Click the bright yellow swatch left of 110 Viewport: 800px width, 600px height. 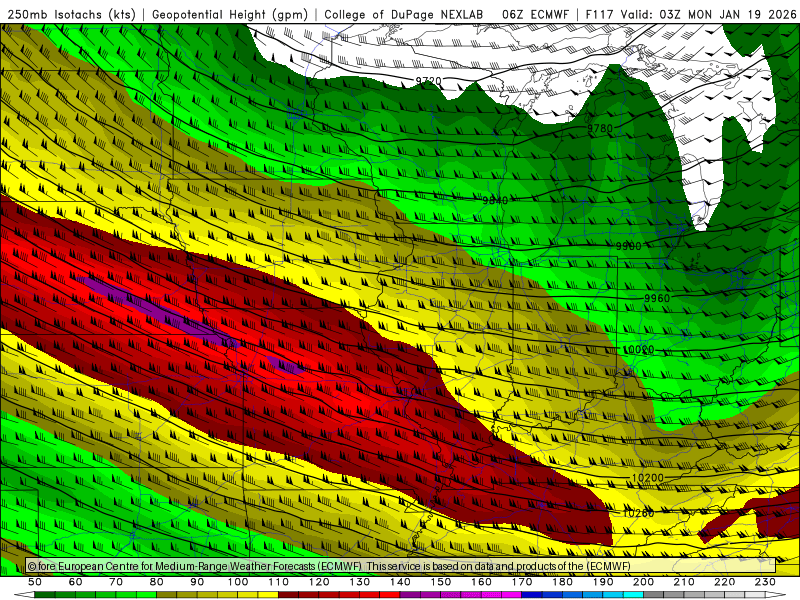268,595
